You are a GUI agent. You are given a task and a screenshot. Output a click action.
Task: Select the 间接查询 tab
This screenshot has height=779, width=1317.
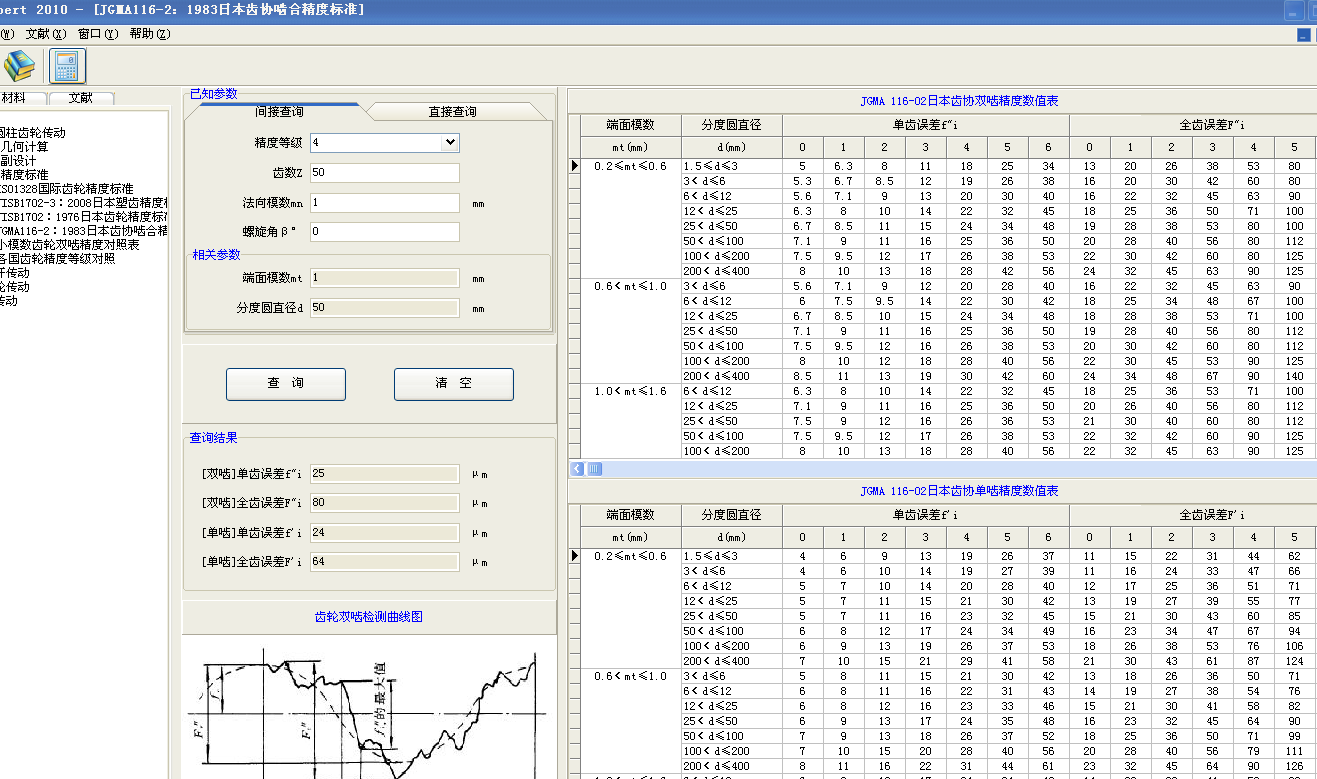279,111
